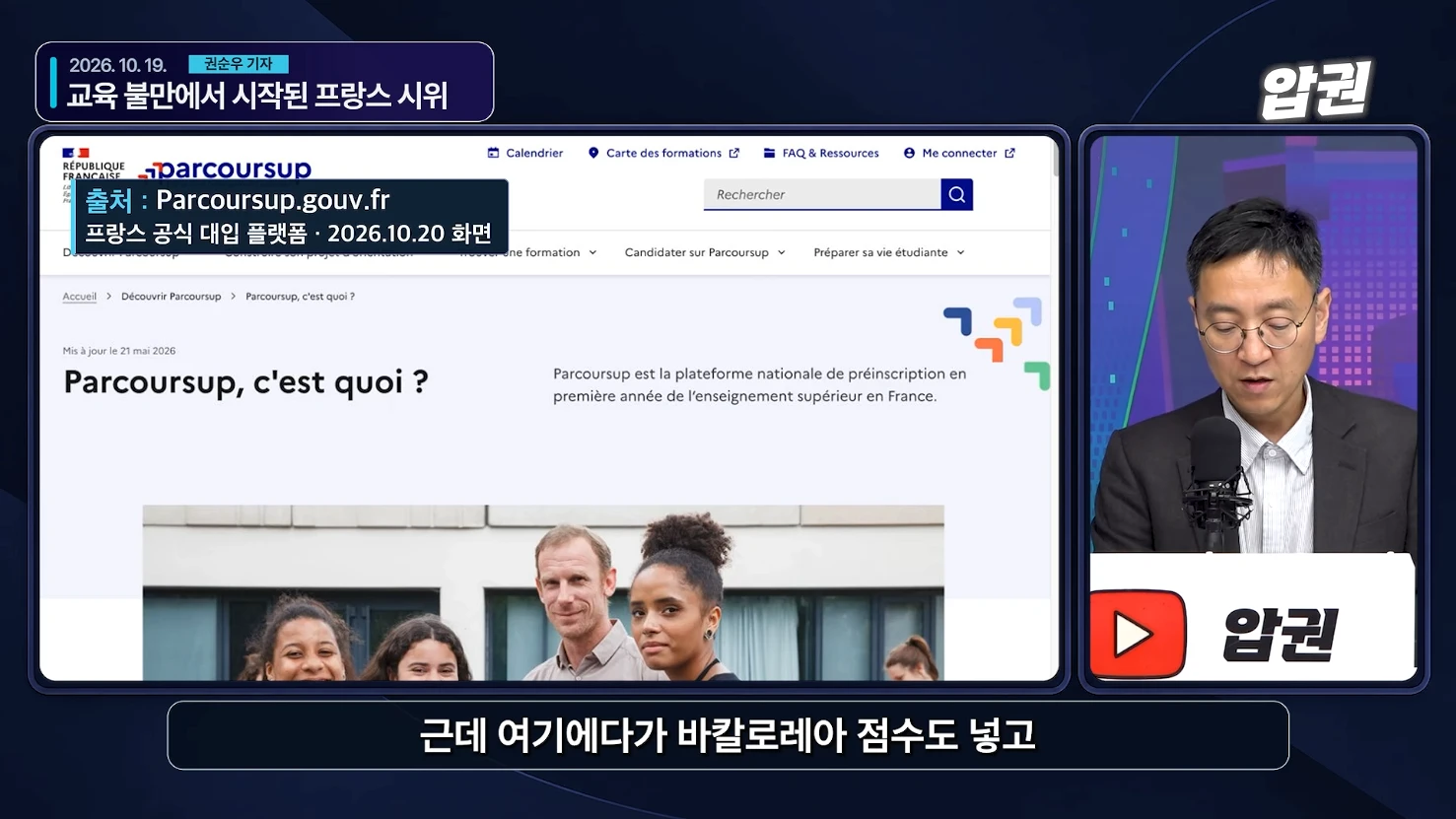Click the 압권 banner text below presenter
Screen dimensions: 1456x819
click(x=1280, y=634)
